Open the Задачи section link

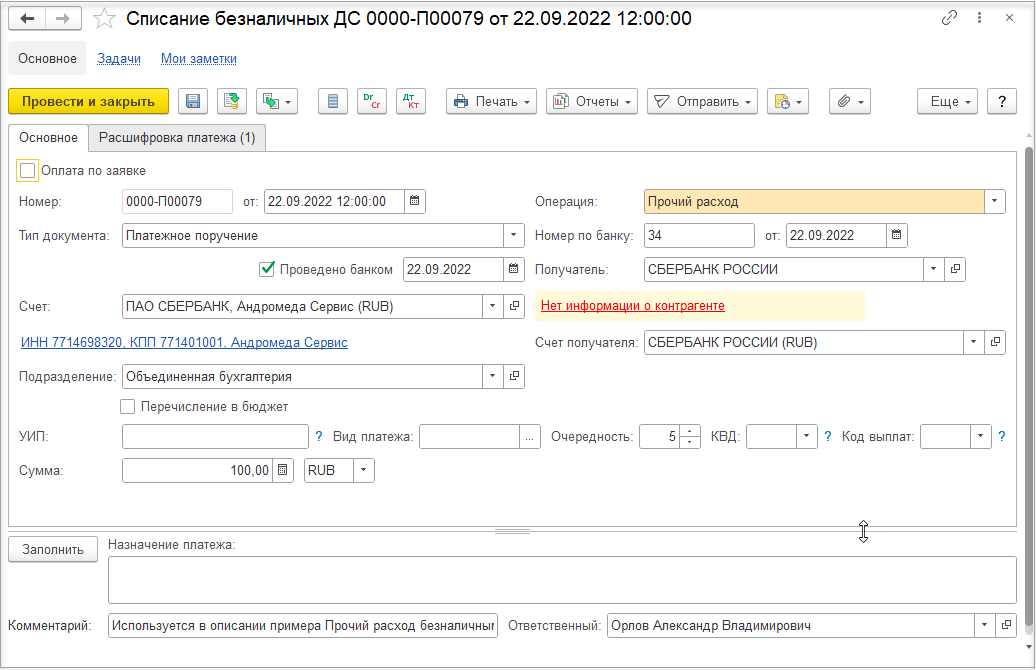119,58
